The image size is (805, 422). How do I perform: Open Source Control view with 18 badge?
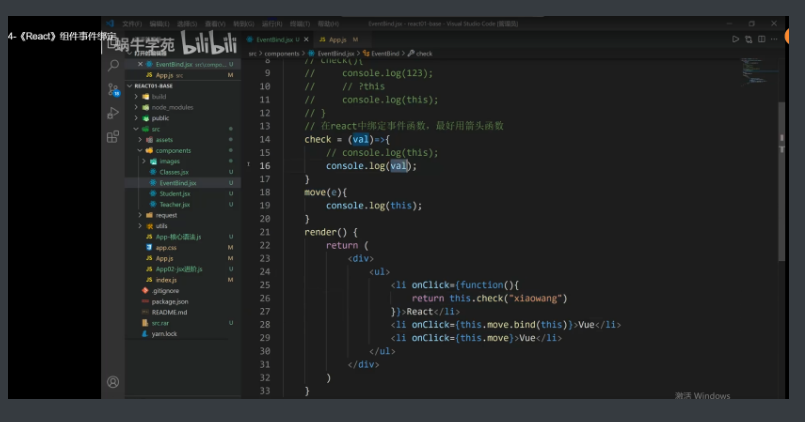pos(113,90)
